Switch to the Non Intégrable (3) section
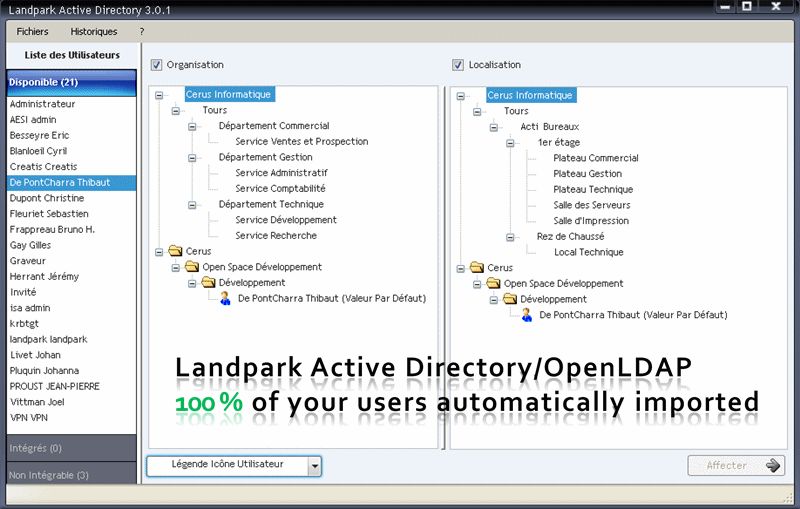The image size is (800, 509). click(71, 475)
